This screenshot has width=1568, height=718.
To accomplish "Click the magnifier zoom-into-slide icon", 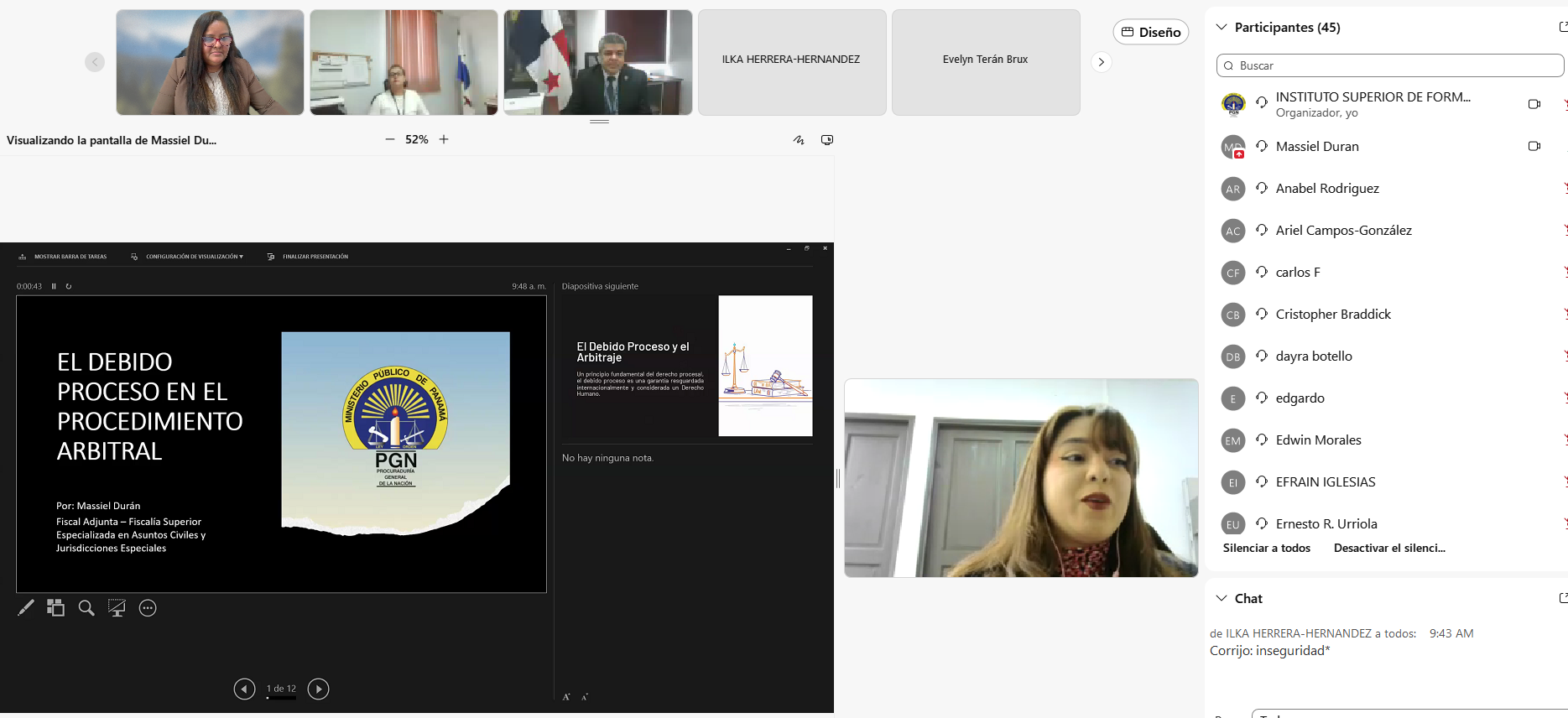I will point(86,608).
